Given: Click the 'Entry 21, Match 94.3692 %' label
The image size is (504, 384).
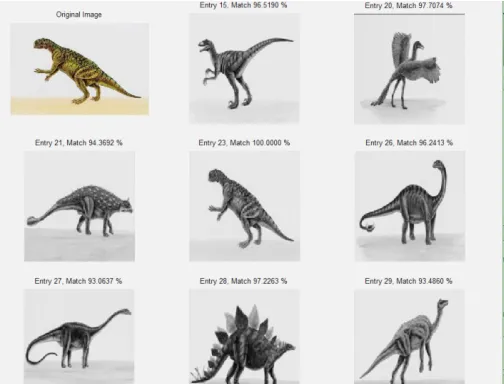Looking at the screenshot, I should click(79, 143).
